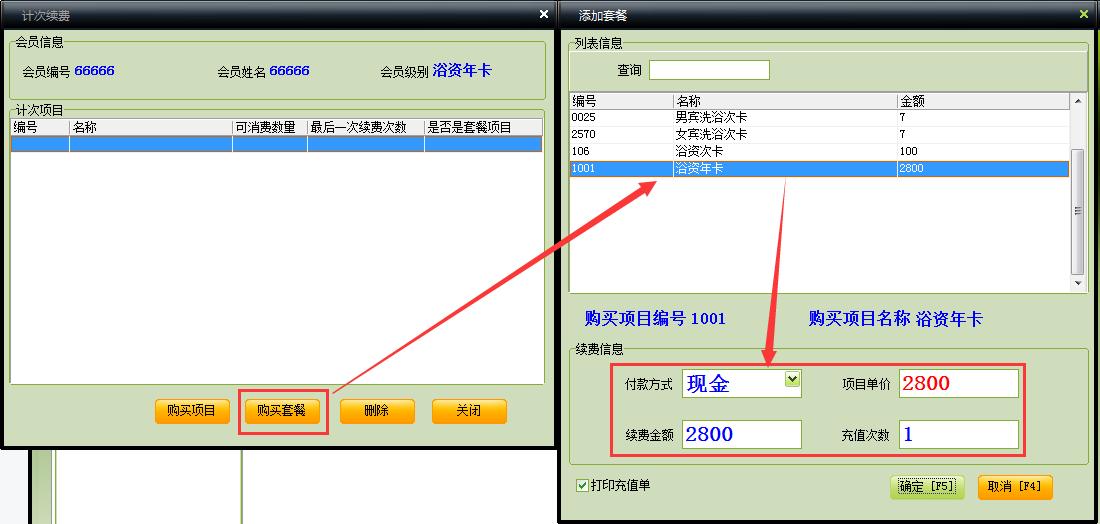Click the code cell 106
1100x524 pixels.
coord(622,151)
